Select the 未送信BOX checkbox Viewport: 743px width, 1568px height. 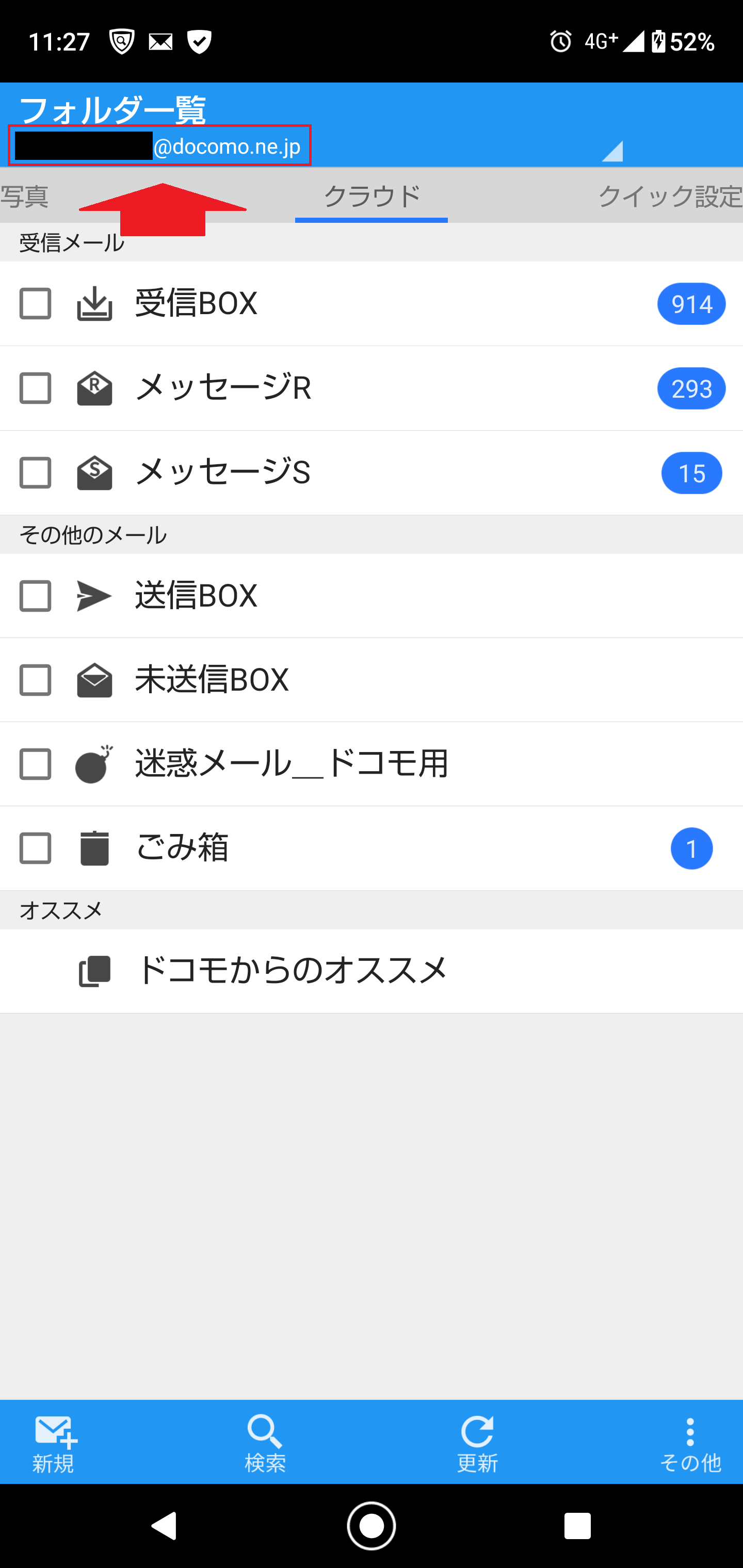tap(35, 680)
